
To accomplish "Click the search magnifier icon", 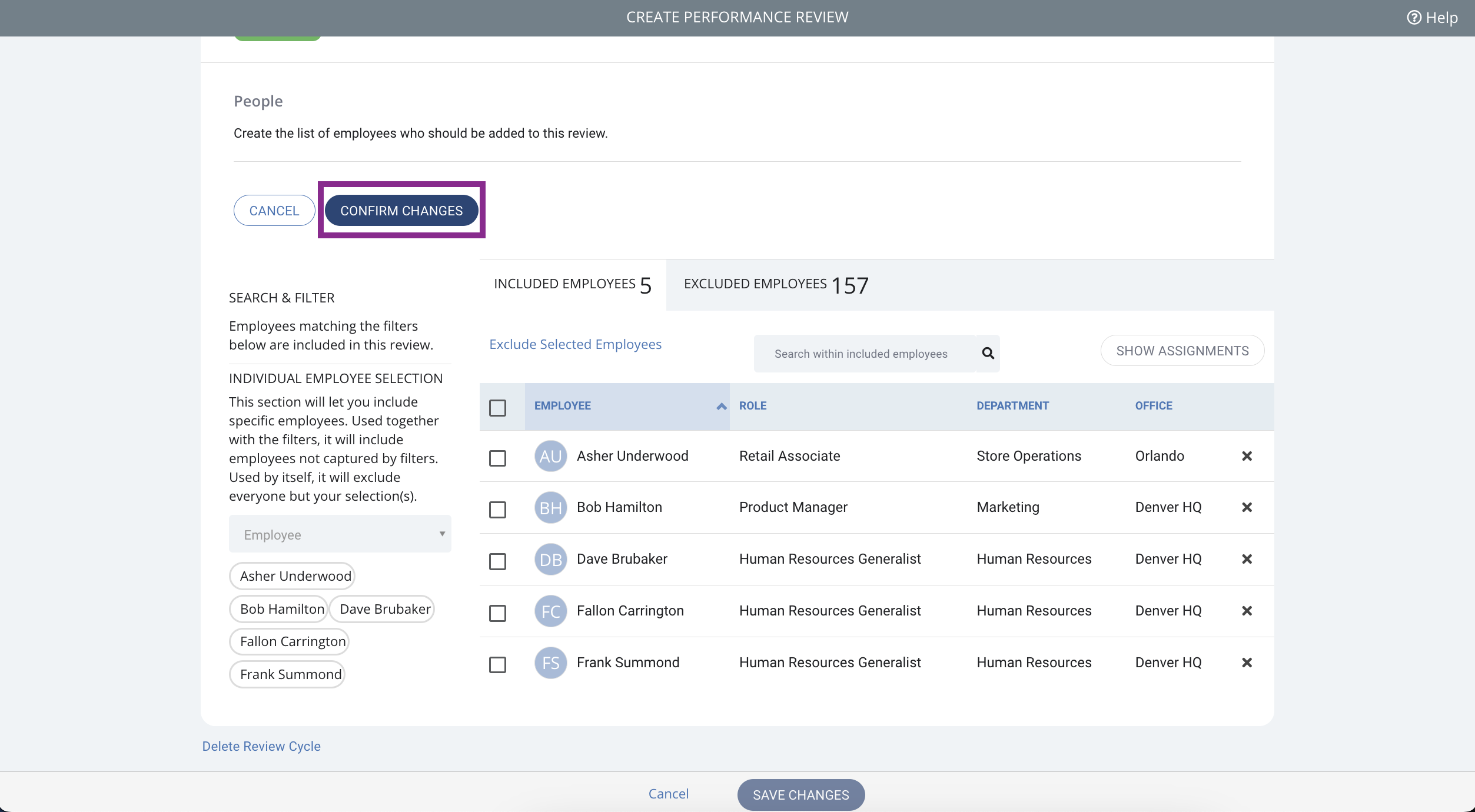I will point(988,353).
